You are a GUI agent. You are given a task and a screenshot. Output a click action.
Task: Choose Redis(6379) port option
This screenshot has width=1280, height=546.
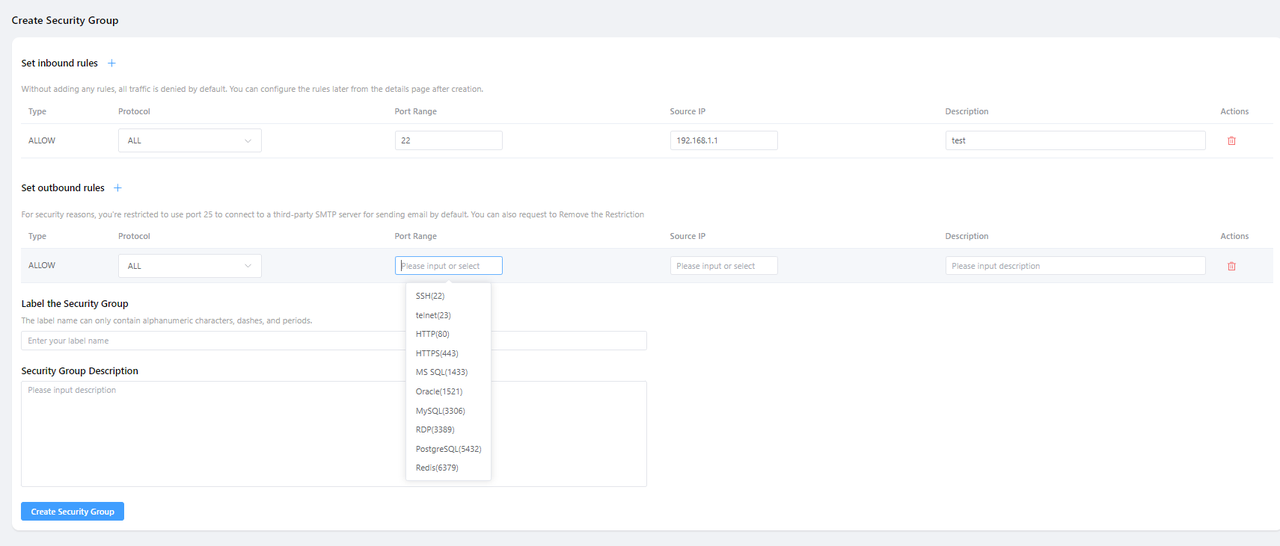pyautogui.click(x=437, y=468)
